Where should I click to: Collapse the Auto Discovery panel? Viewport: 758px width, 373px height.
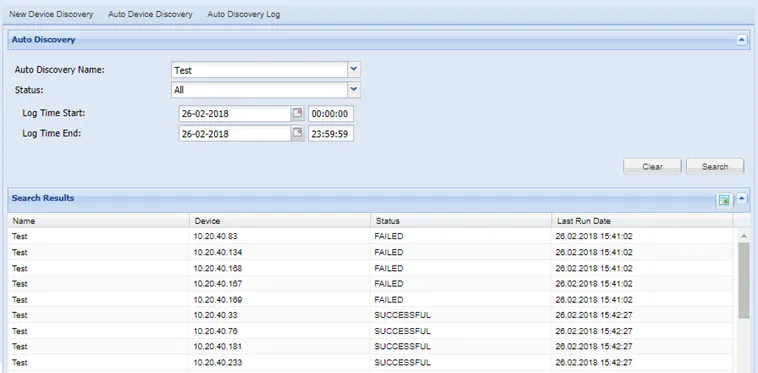click(x=742, y=40)
